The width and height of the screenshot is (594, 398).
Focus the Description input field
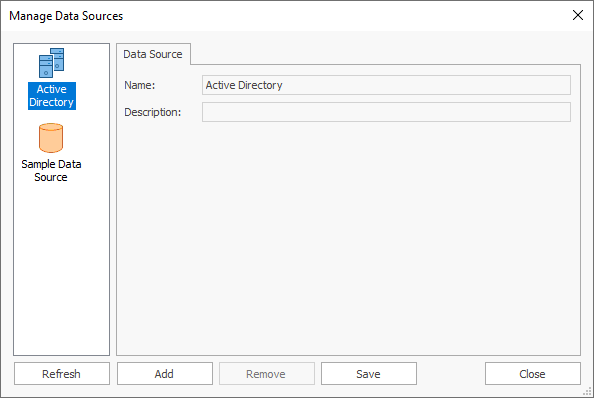click(386, 112)
